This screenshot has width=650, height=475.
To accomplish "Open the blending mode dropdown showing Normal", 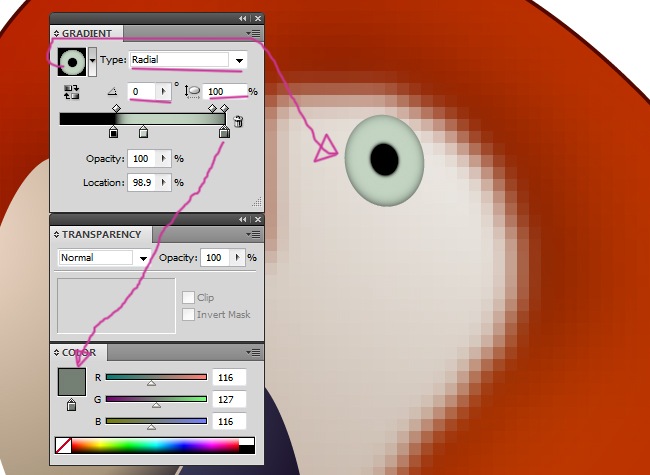I will click(x=104, y=258).
